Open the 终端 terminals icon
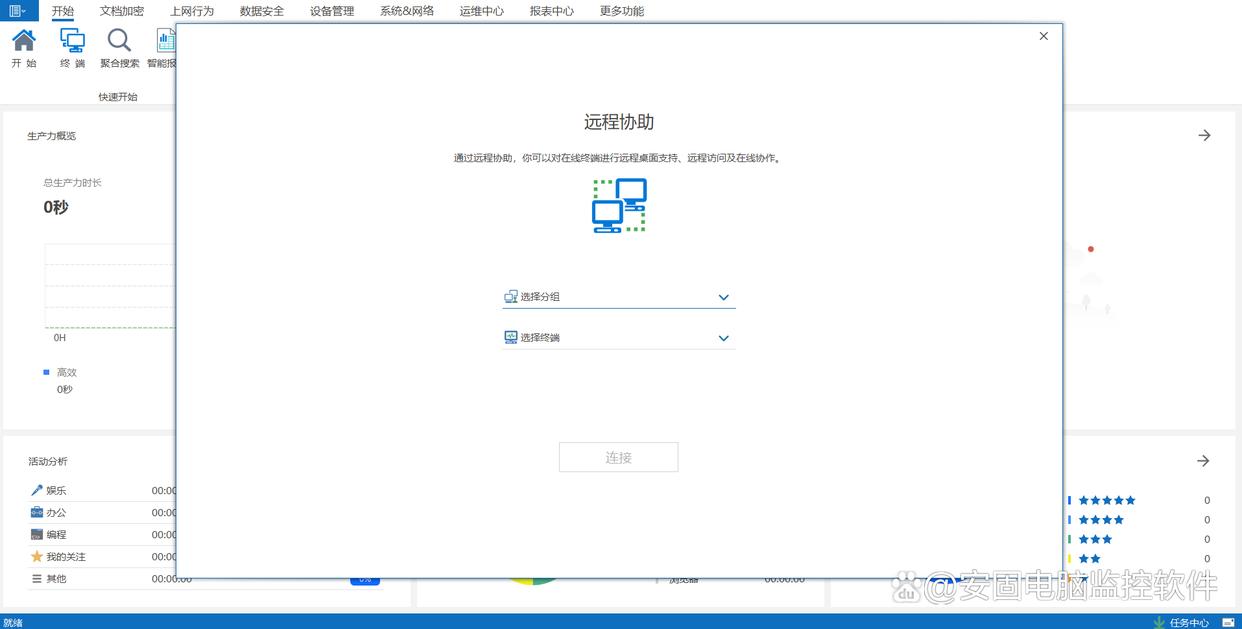Image resolution: width=1242 pixels, height=629 pixels. point(72,41)
